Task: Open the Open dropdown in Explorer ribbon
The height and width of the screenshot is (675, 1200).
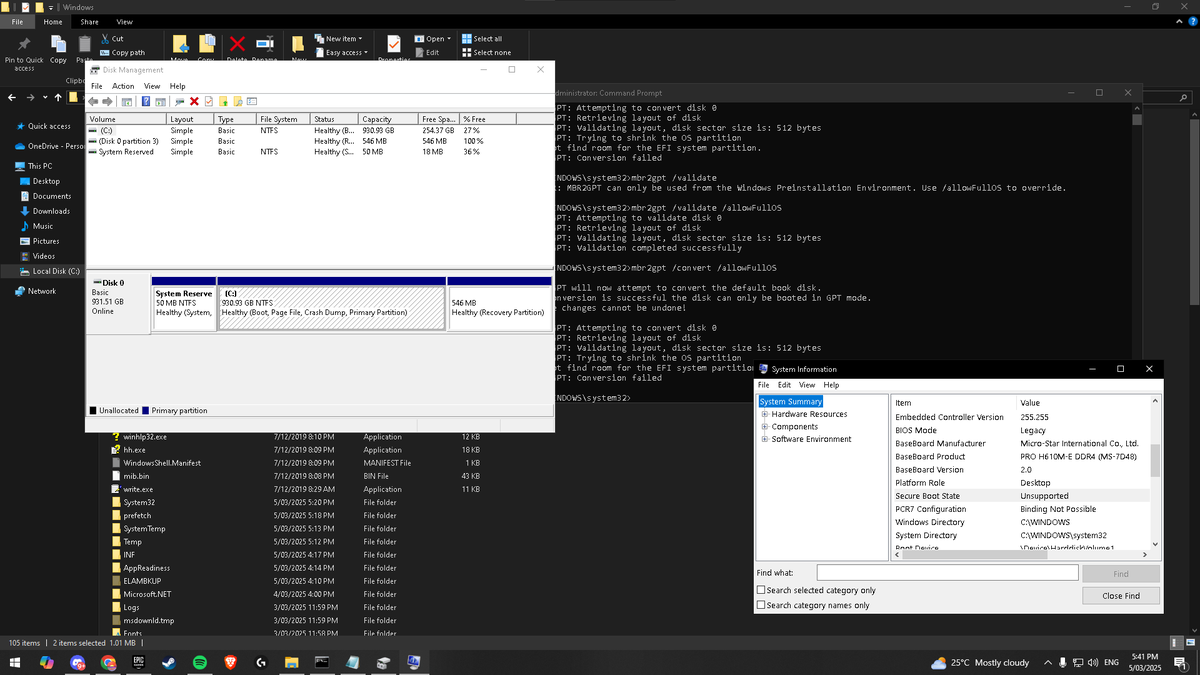Action: click(432, 39)
